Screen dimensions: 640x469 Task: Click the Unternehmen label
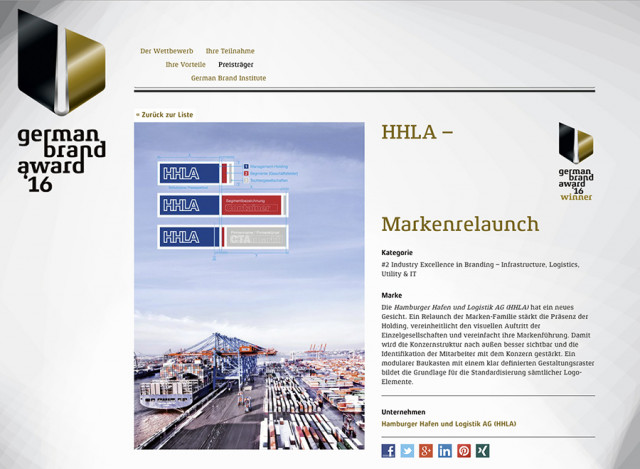click(403, 412)
